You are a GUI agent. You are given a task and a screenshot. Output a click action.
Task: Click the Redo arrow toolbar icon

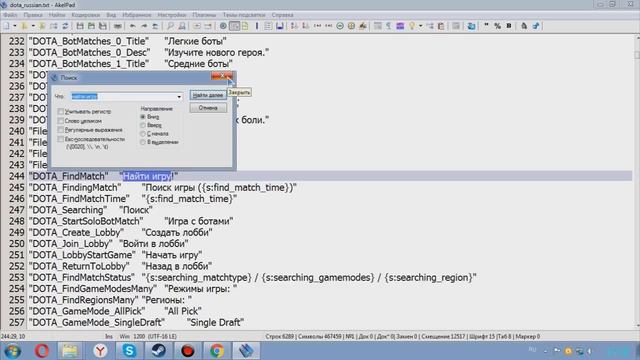point(144,26)
